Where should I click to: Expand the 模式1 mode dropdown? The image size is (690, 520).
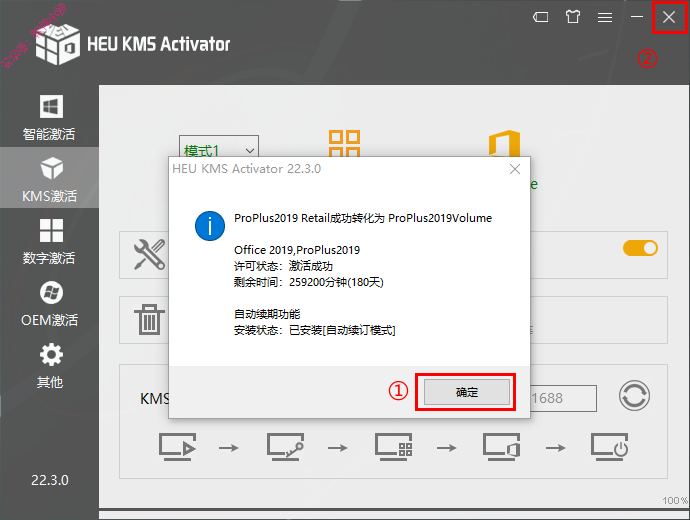pyautogui.click(x=219, y=147)
